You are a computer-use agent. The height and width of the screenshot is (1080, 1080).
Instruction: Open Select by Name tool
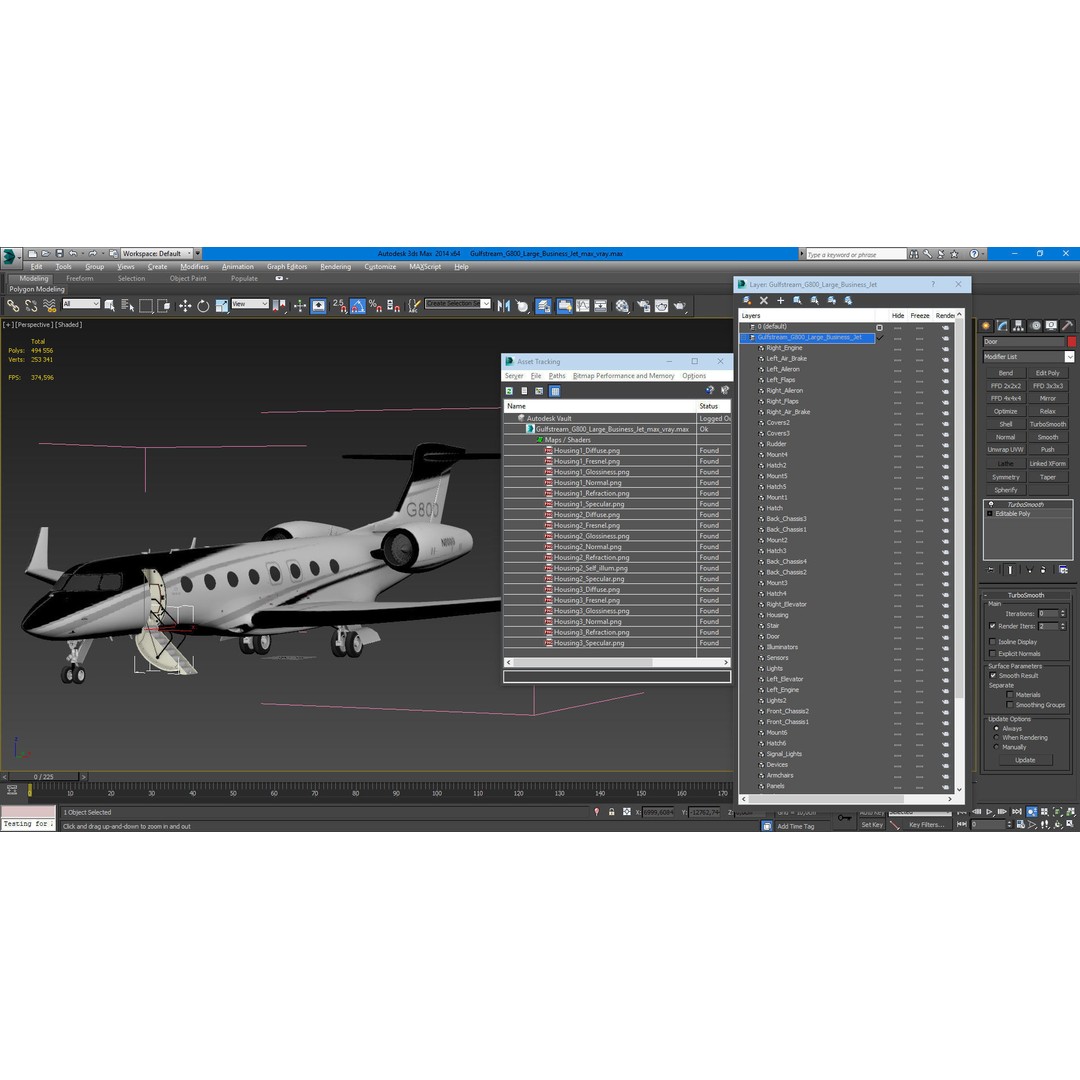[x=127, y=306]
